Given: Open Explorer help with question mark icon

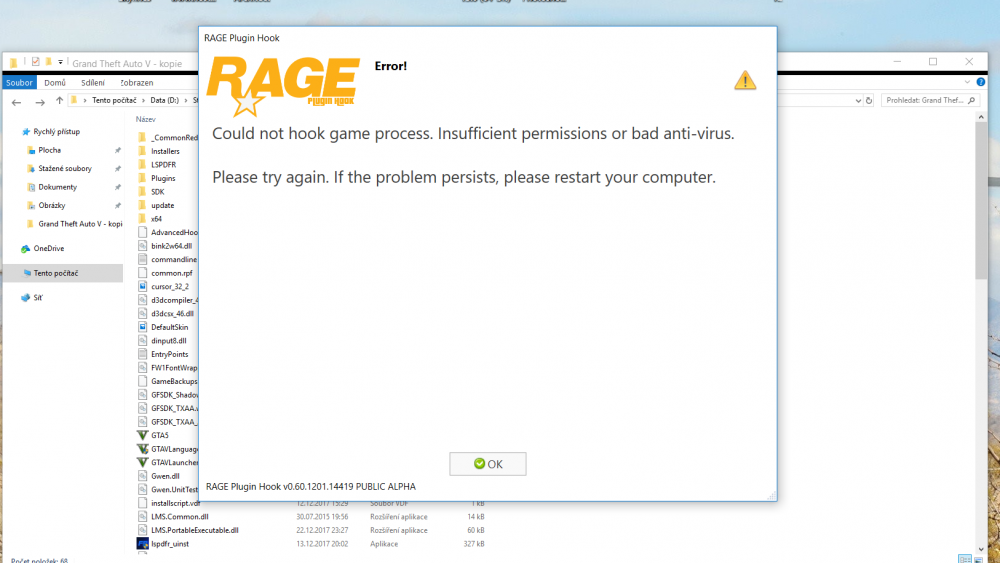Looking at the screenshot, I should [981, 82].
